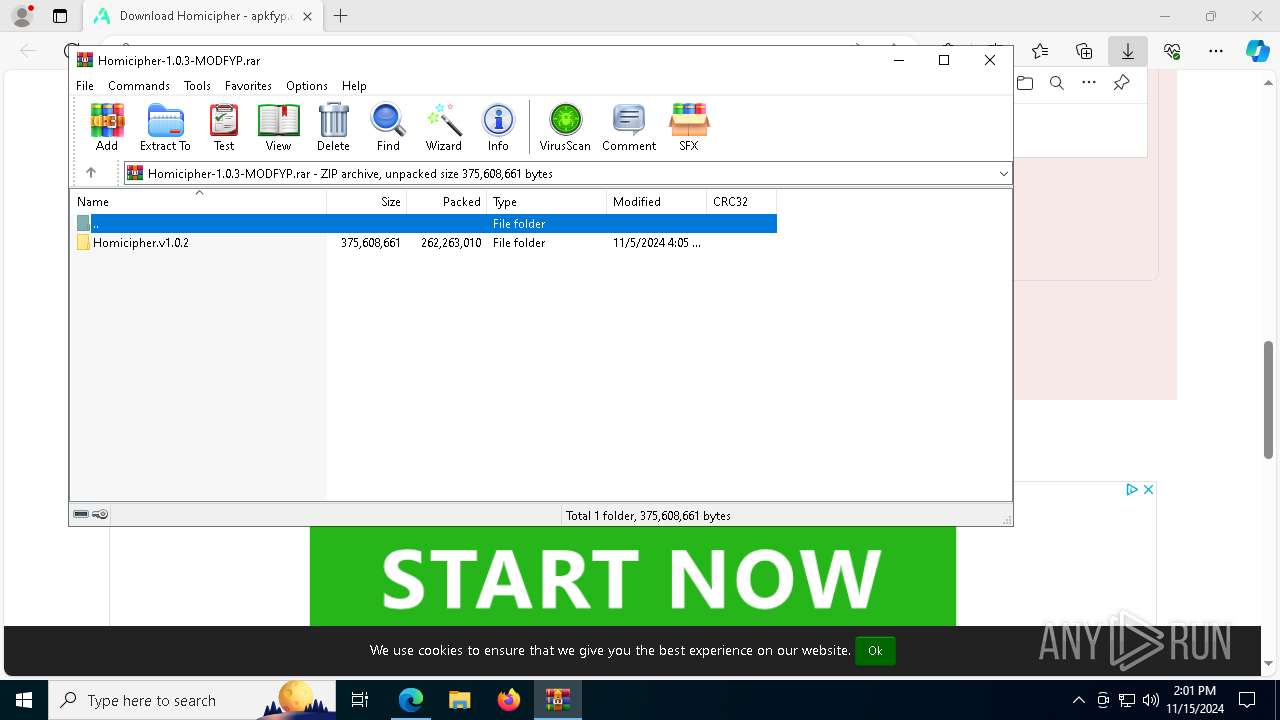This screenshot has width=1280, height=720.
Task: Expand the archive path dropdown
Action: point(1003,173)
